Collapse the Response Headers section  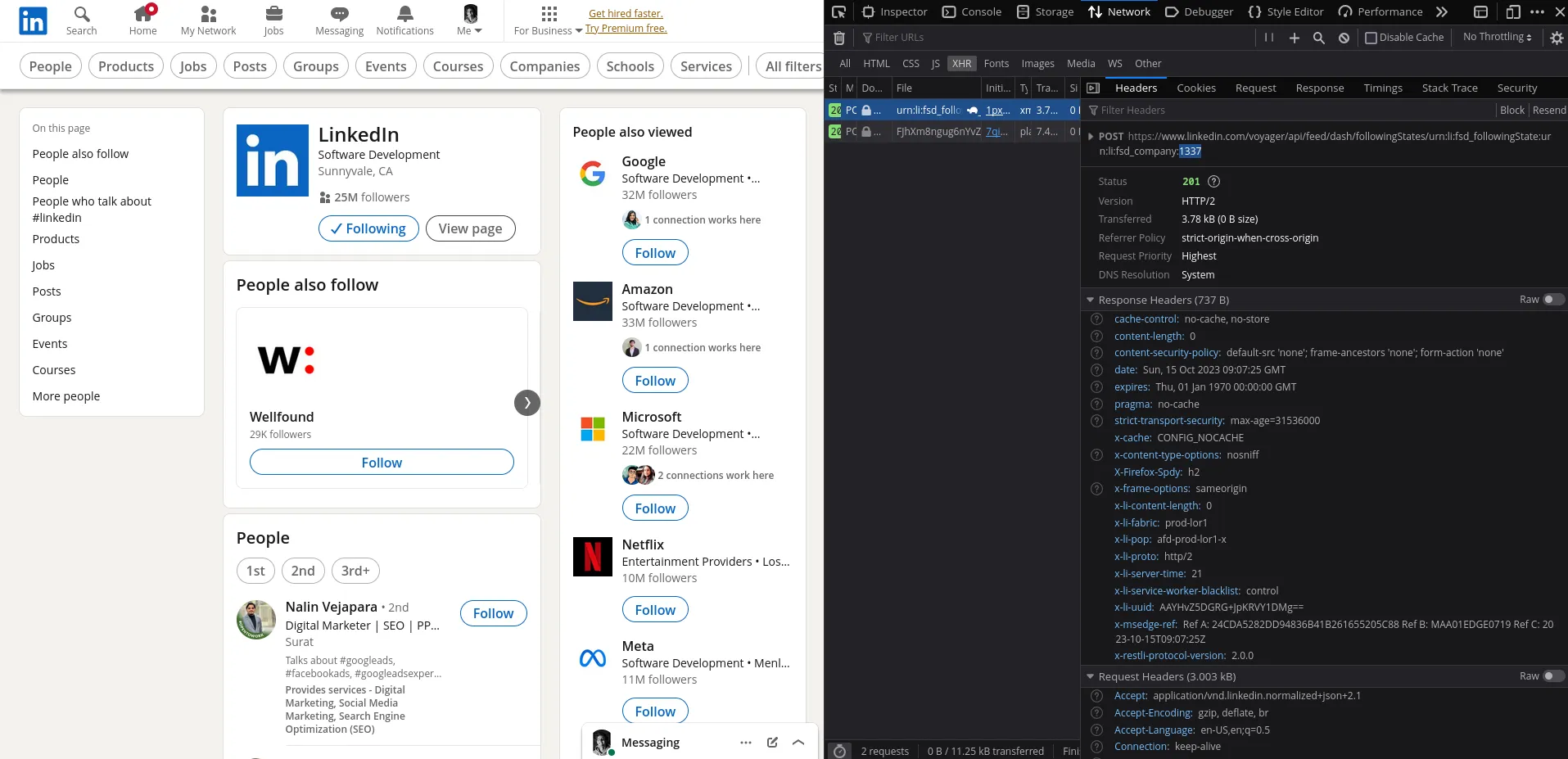[x=1090, y=300]
